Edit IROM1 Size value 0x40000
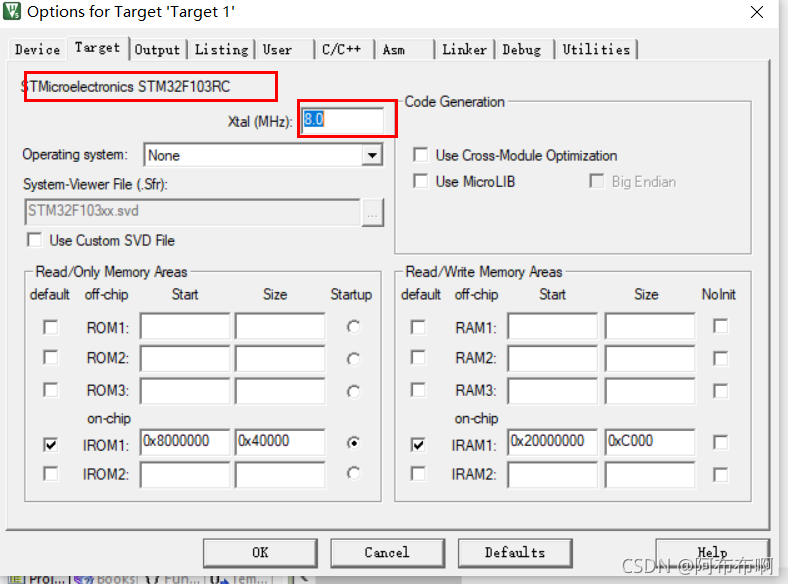The height and width of the screenshot is (584, 788). click(280, 442)
